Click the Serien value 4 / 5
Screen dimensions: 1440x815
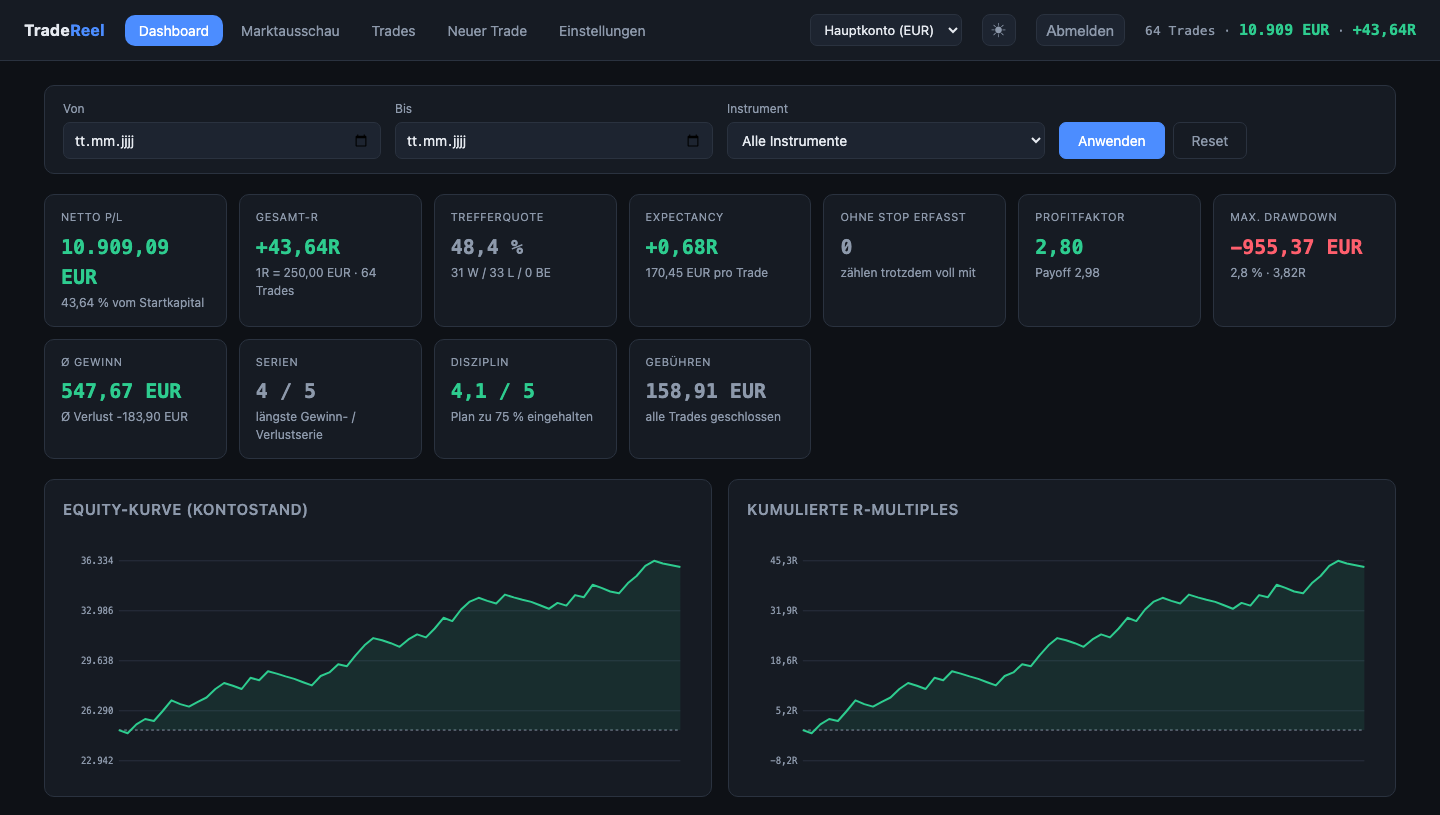click(286, 391)
